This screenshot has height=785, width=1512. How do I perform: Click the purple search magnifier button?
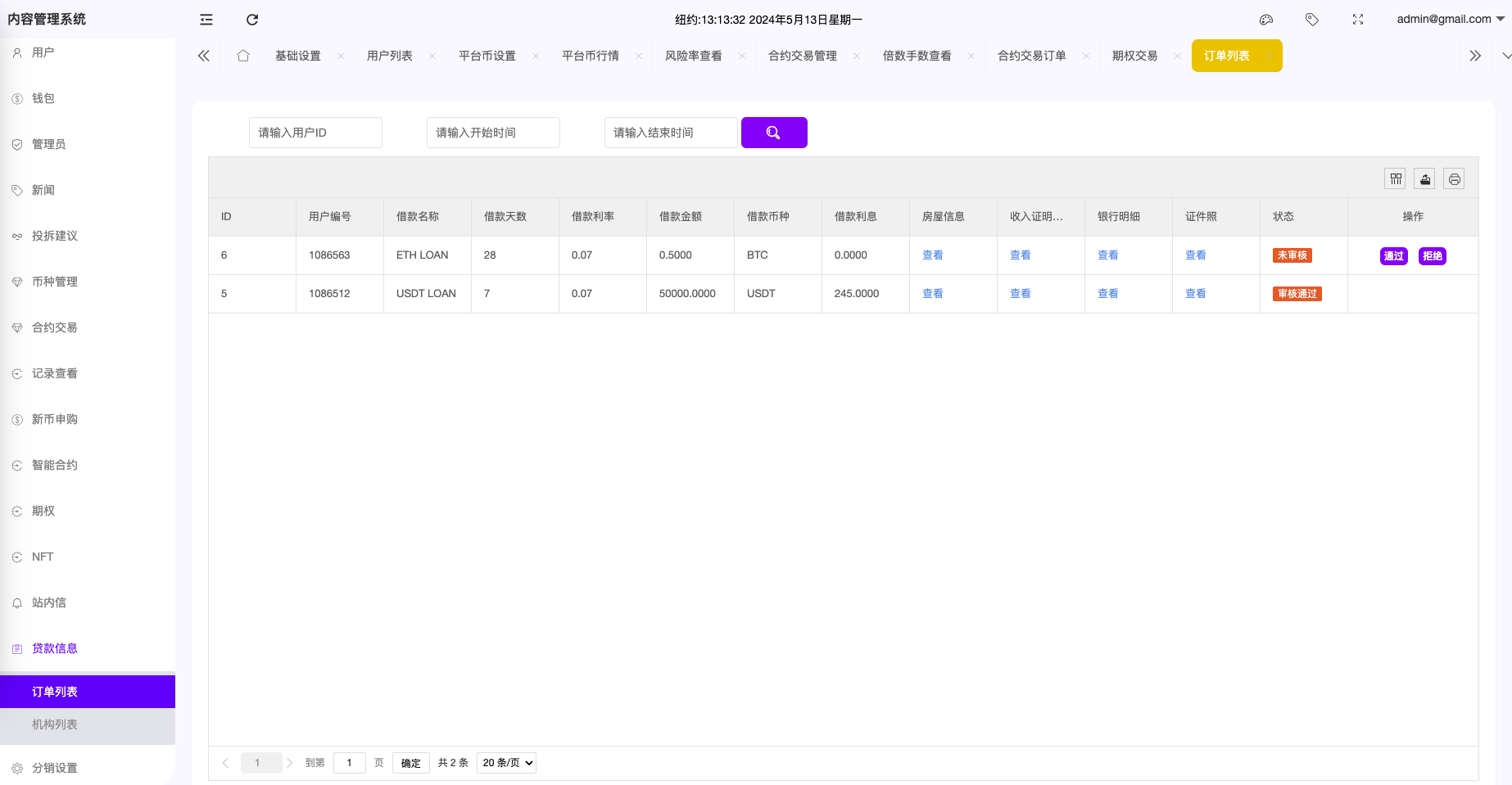tap(773, 133)
